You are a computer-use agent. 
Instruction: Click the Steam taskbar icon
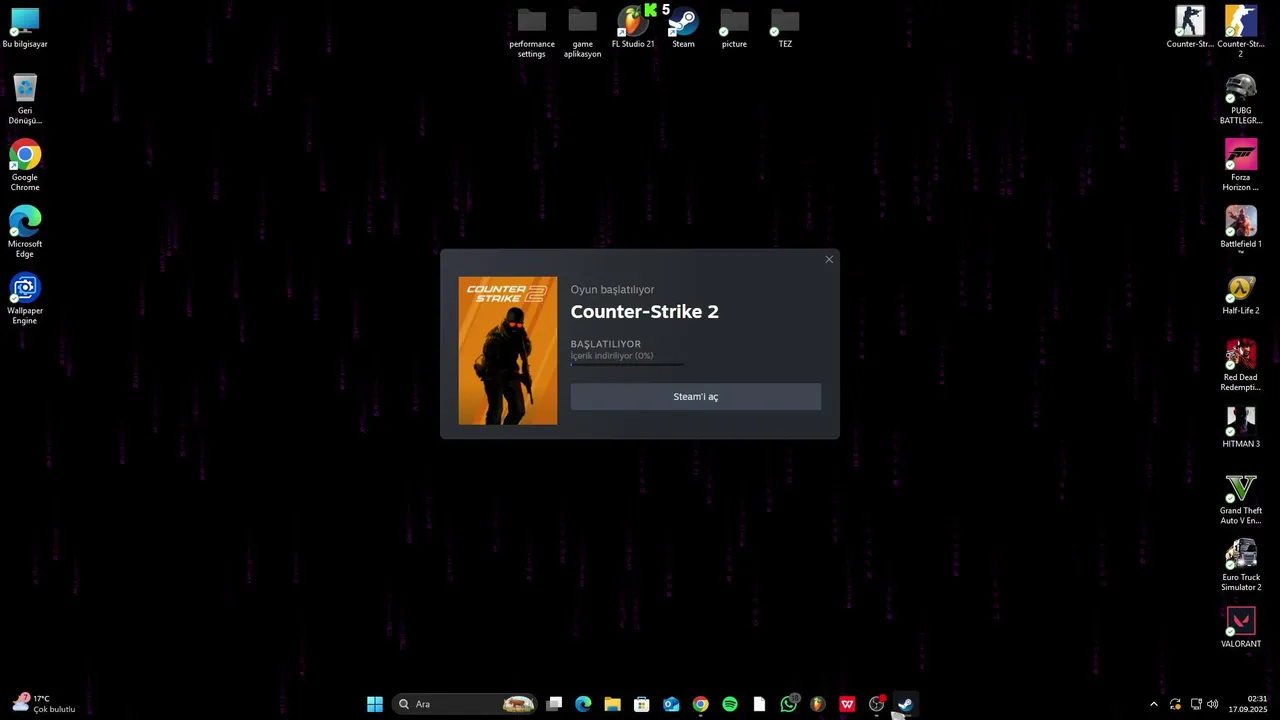click(x=905, y=704)
